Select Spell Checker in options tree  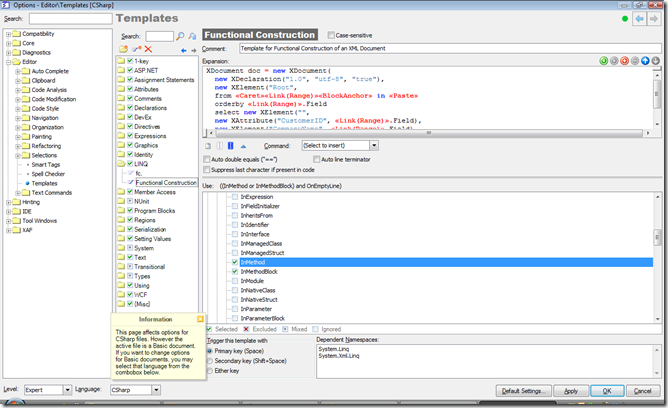click(48, 174)
